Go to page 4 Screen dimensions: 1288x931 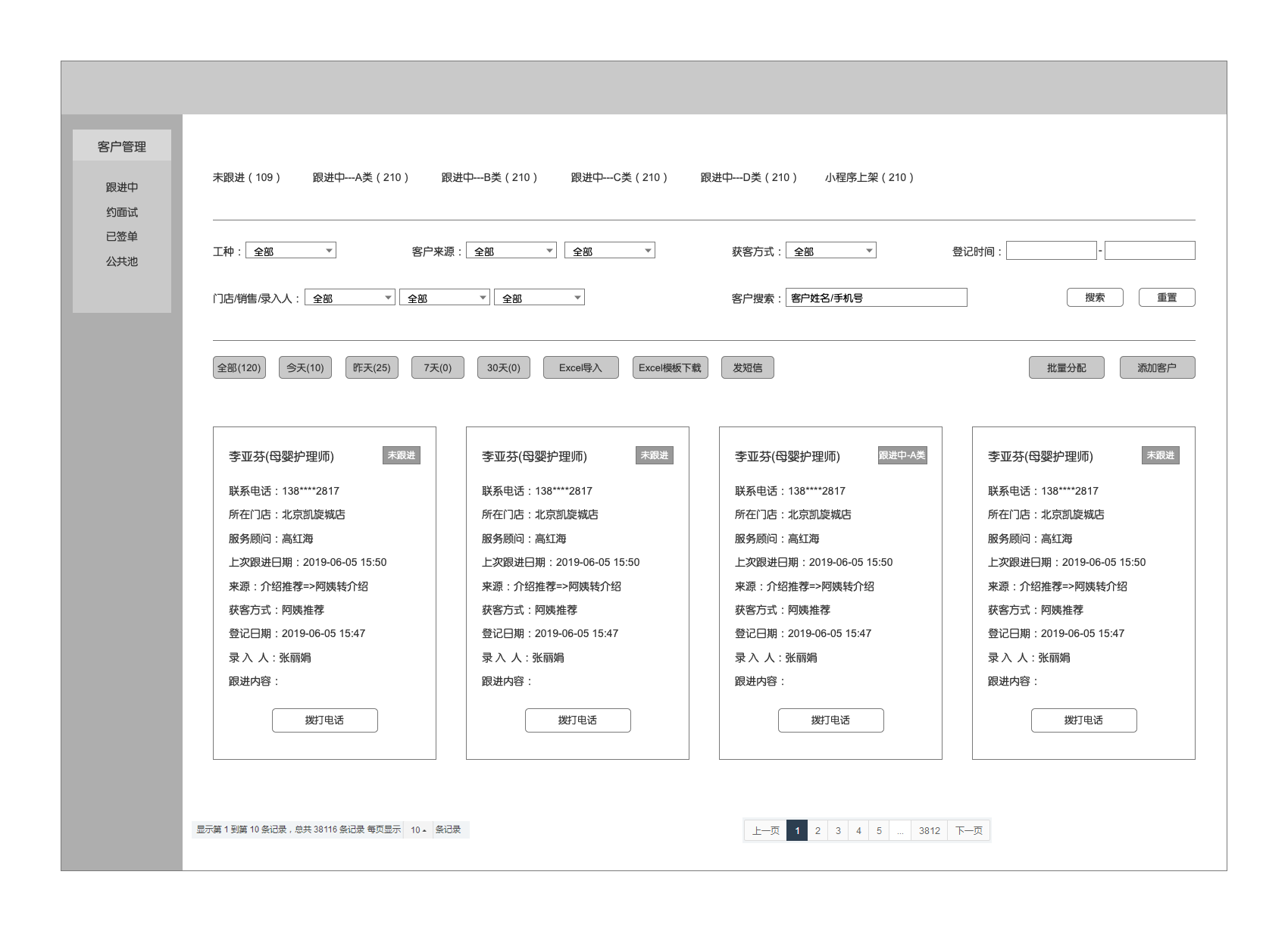[x=858, y=831]
